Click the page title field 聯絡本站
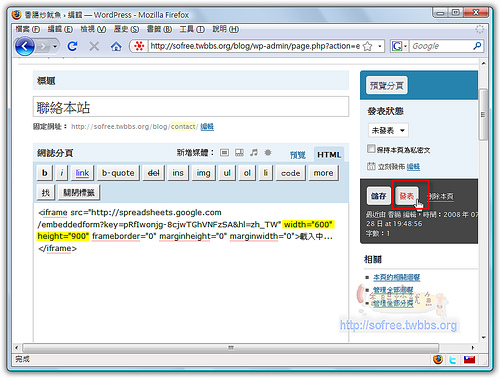Image resolution: width=500 pixels, height=378 pixels. (x=191, y=107)
